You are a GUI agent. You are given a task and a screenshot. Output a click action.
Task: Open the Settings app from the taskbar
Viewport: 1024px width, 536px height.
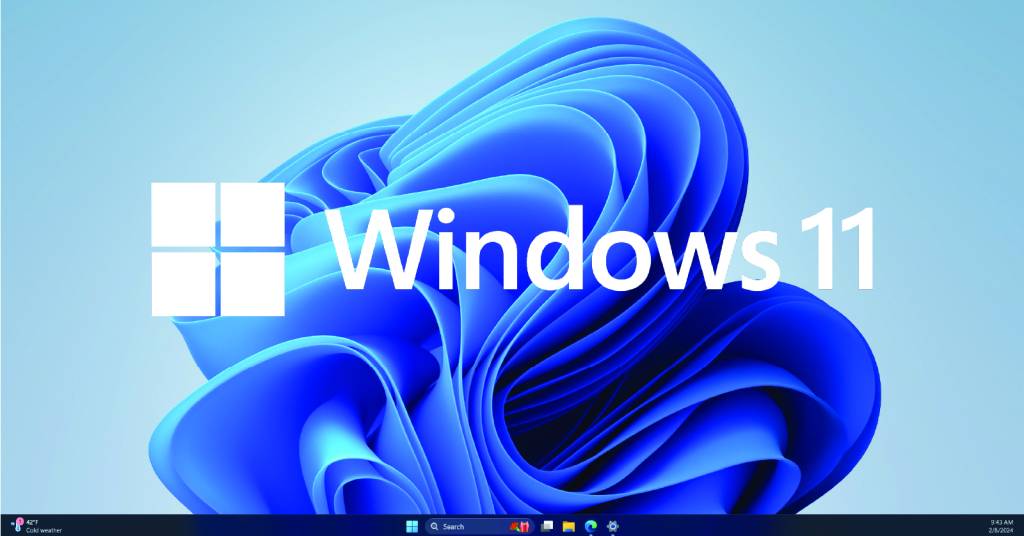[x=613, y=526]
